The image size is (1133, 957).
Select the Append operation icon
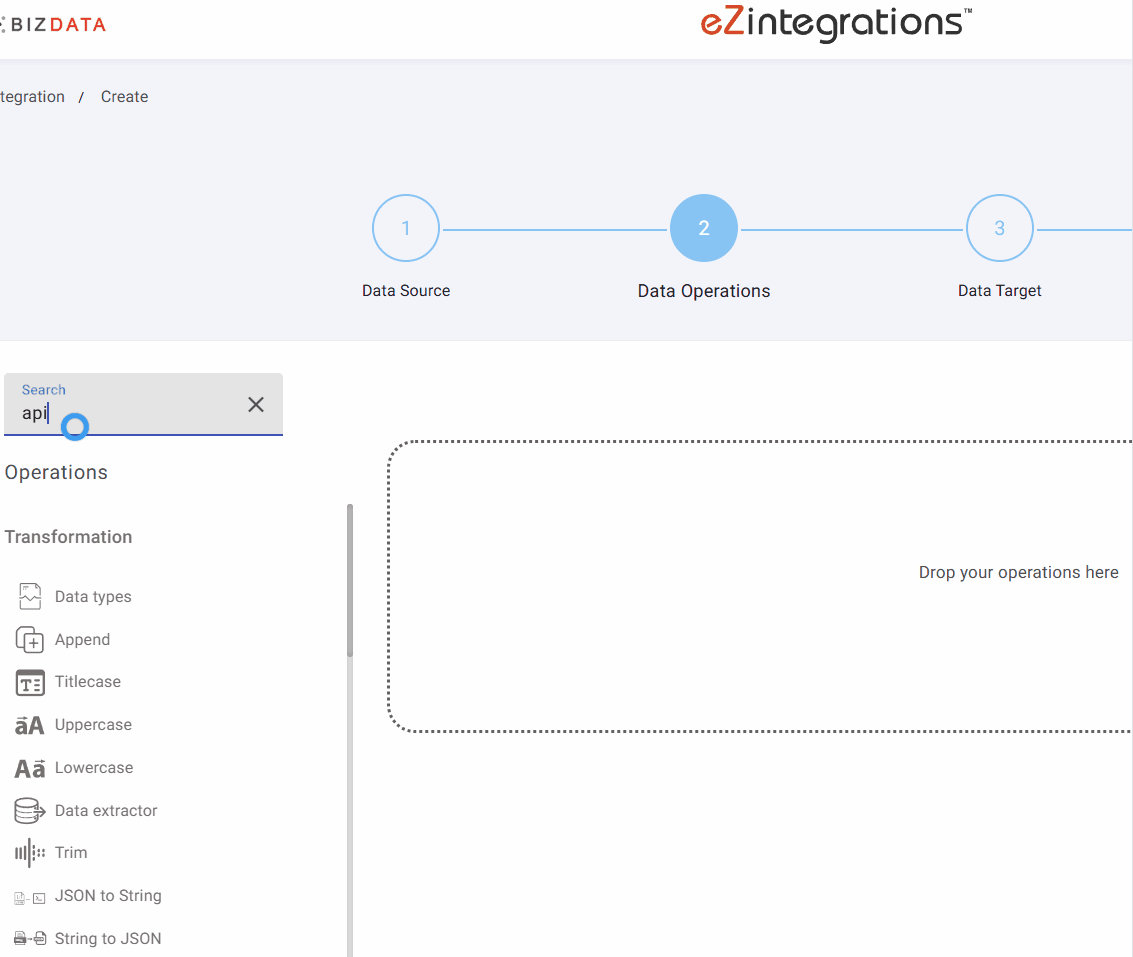(30, 640)
